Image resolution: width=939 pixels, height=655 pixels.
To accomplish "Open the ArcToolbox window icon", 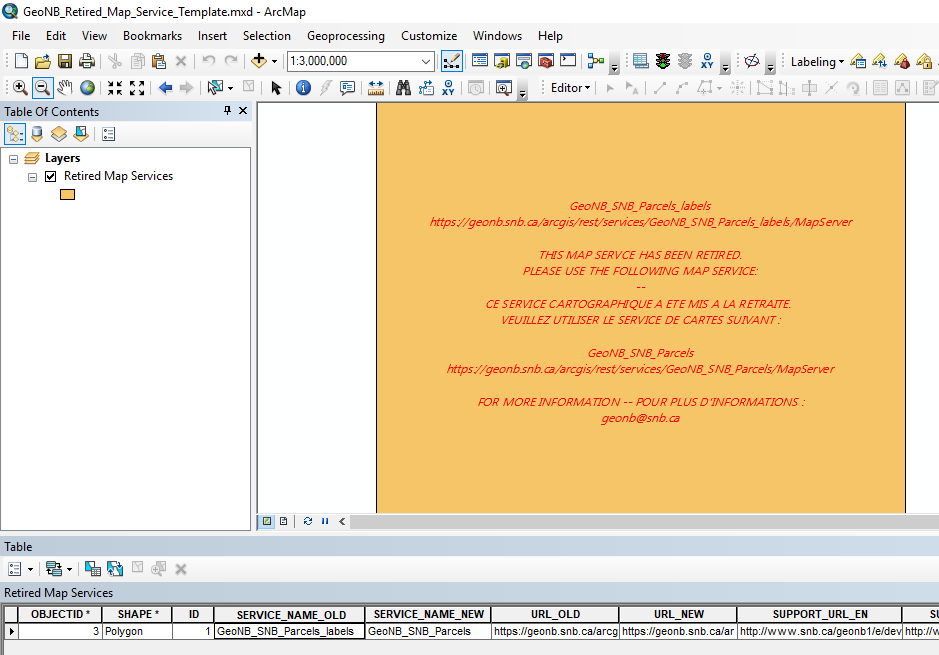I will [546, 60].
